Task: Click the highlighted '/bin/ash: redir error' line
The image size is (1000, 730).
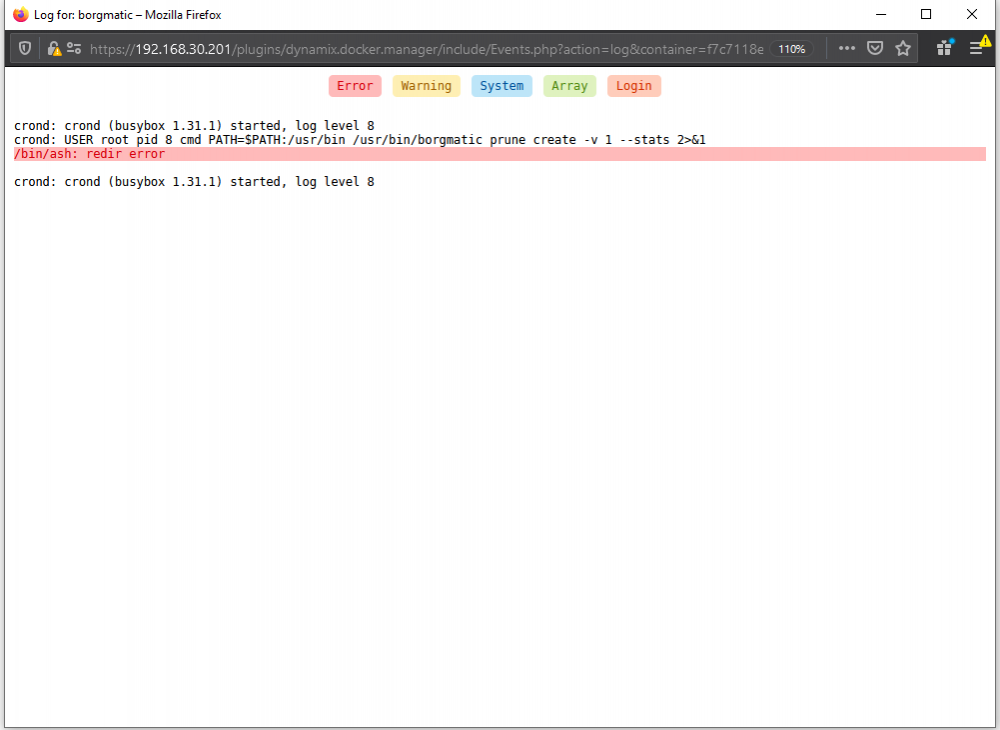Action: pos(500,154)
